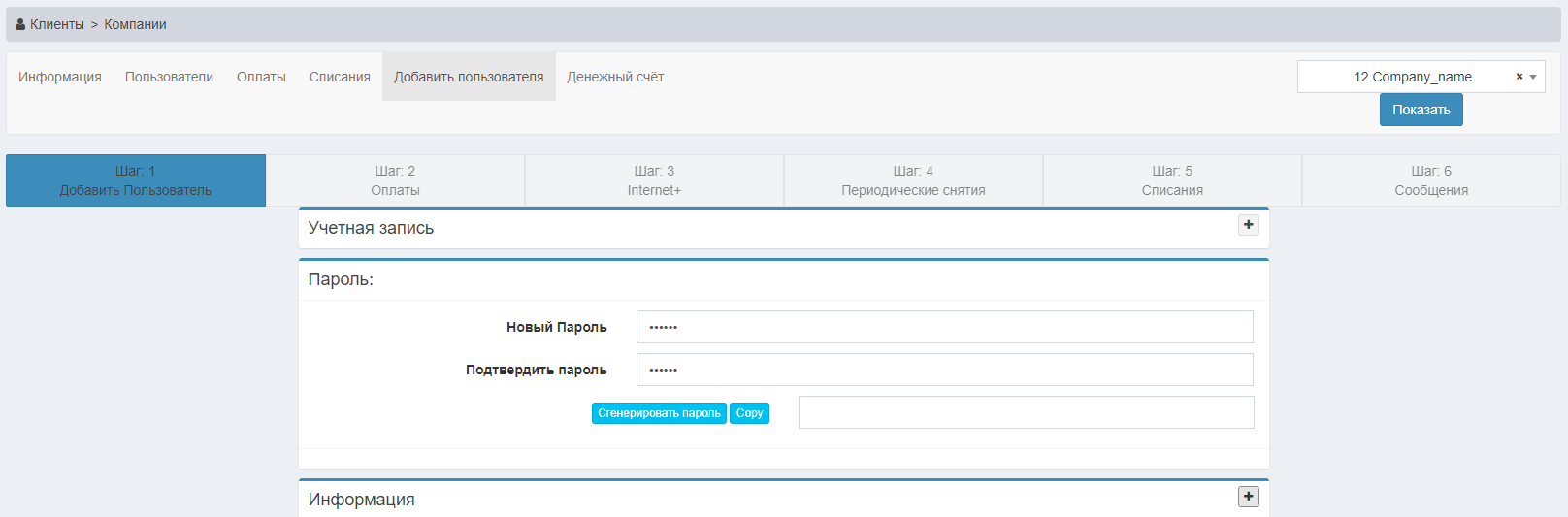This screenshot has width=1568, height=517.
Task: Click the Клиенты breadcrumb link
Action: [x=56, y=24]
